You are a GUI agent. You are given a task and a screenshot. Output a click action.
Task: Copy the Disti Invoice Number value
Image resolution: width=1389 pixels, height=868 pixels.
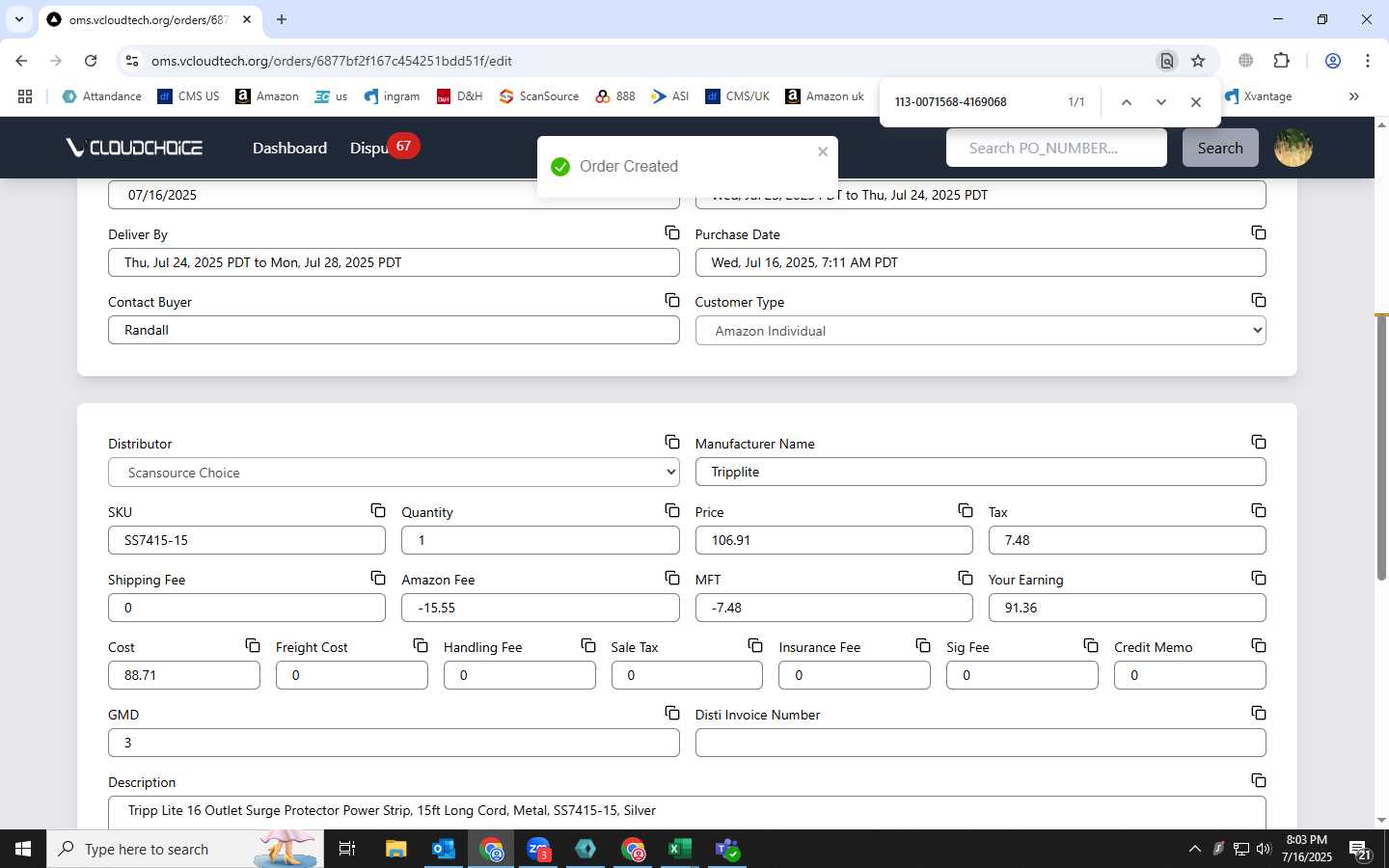[x=1259, y=713]
